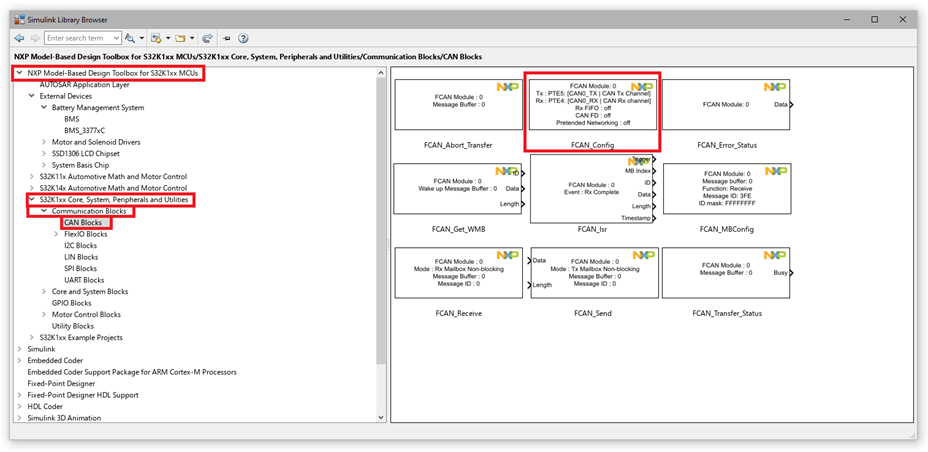Collapse the Communication Blocks node
This screenshot has height=452, width=928.
click(44, 211)
